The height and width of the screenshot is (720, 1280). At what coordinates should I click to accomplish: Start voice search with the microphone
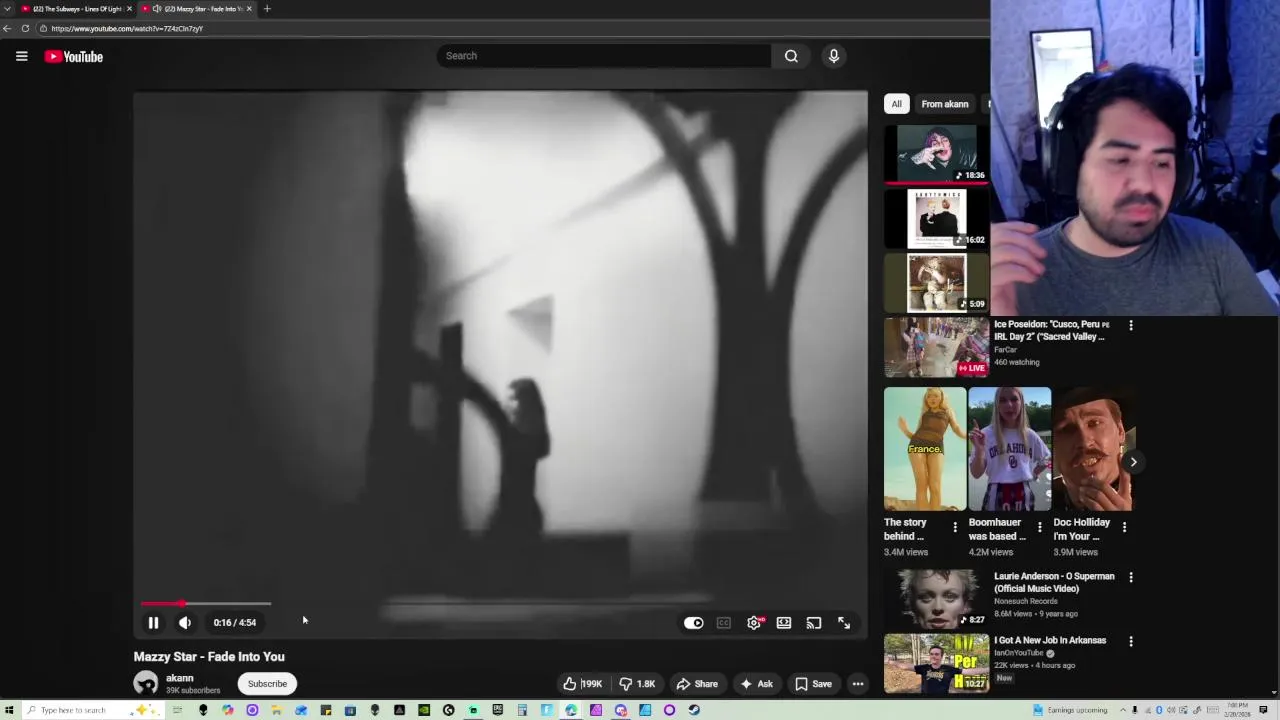pos(833,56)
